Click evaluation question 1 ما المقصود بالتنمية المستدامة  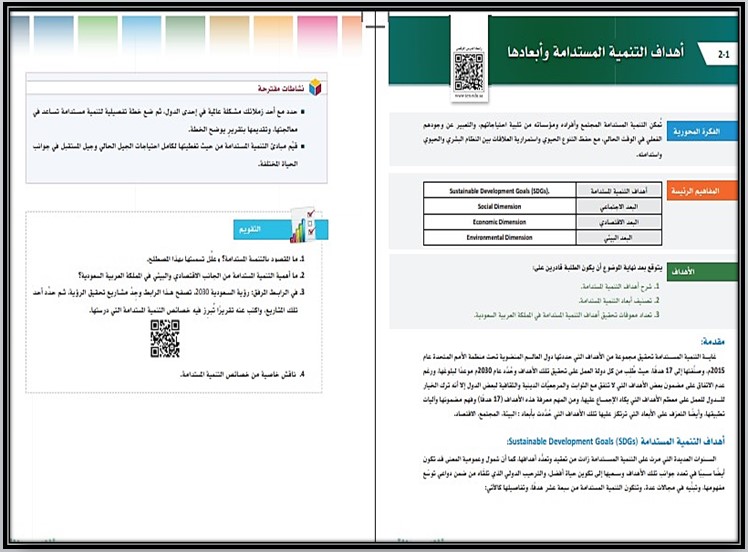pyautogui.click(x=226, y=259)
